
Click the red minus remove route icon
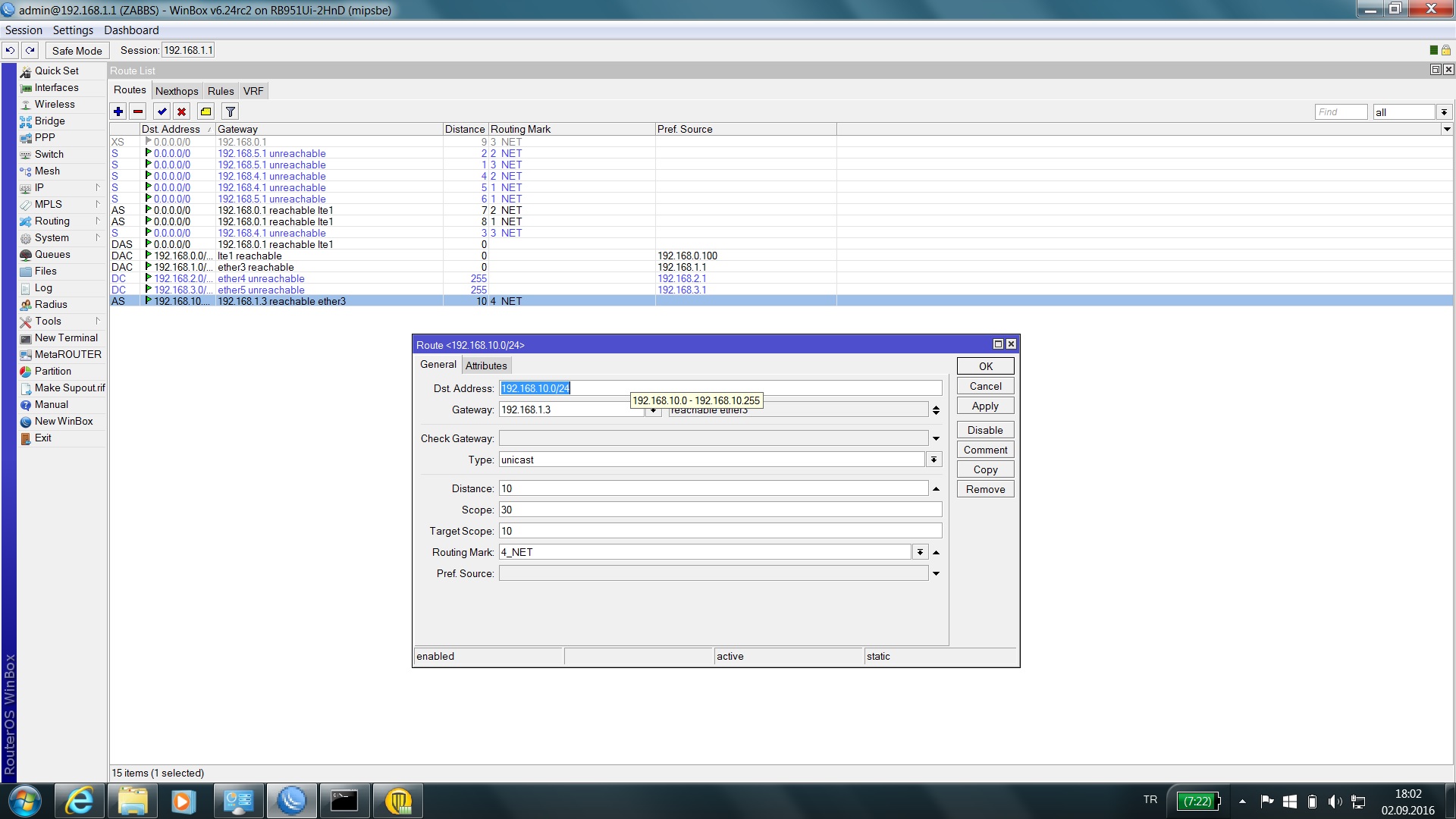pyautogui.click(x=138, y=111)
